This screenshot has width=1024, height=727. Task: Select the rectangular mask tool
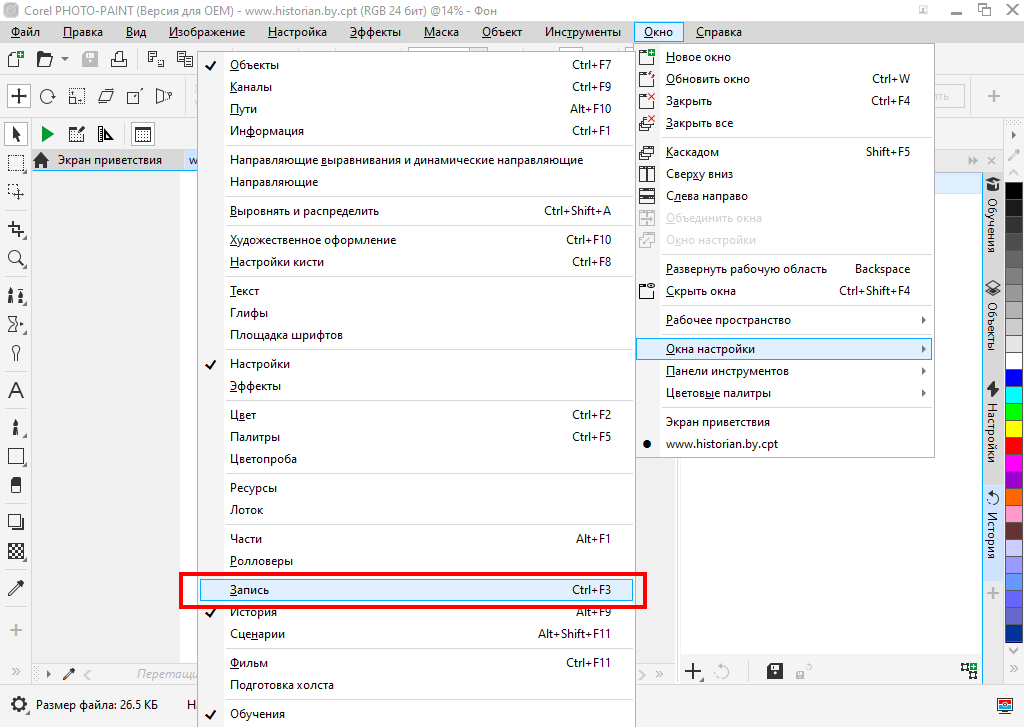(16, 162)
